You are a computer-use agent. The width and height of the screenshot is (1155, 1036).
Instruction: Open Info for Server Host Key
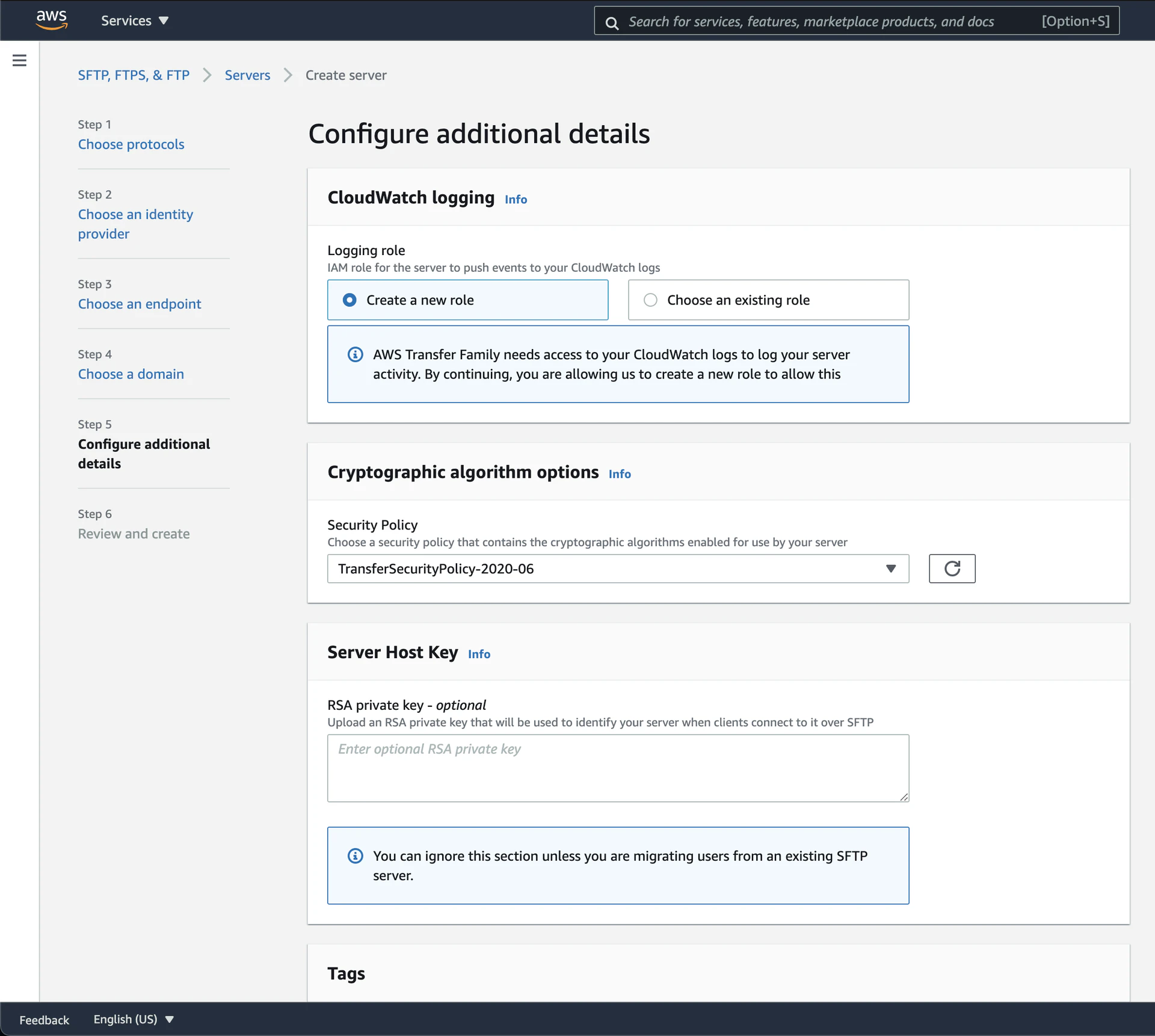pyautogui.click(x=479, y=654)
